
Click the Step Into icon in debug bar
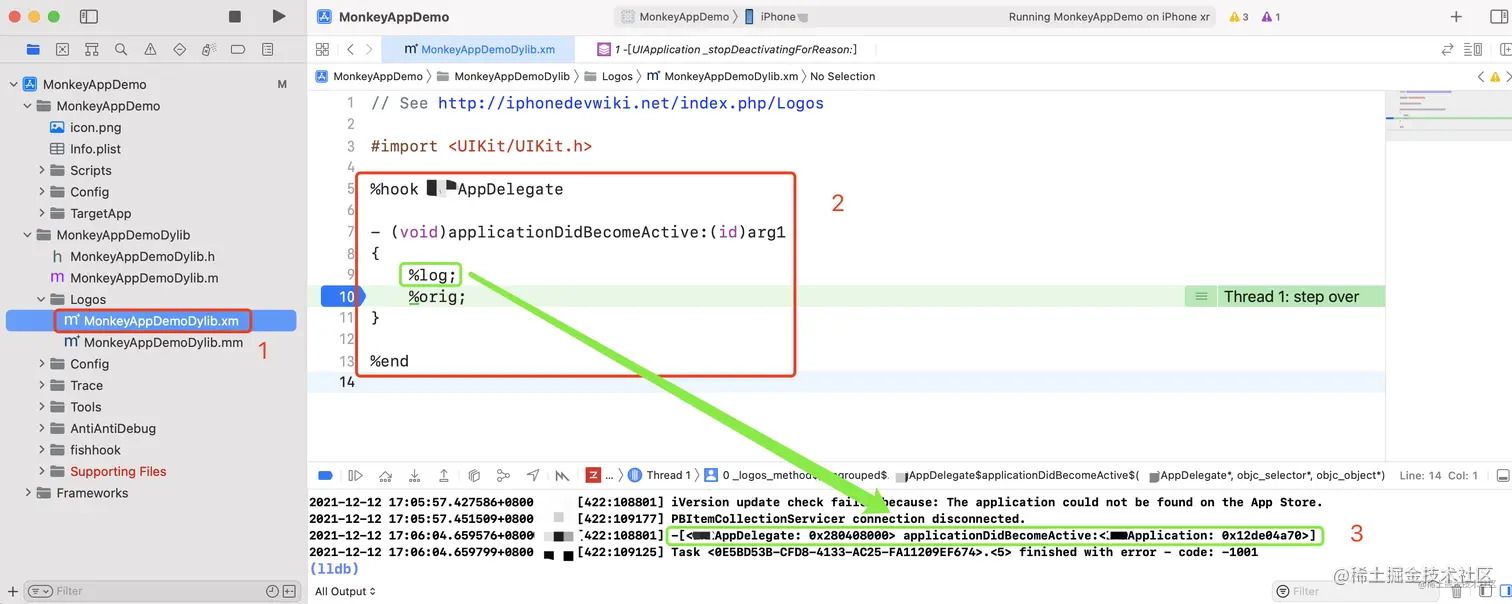415,475
